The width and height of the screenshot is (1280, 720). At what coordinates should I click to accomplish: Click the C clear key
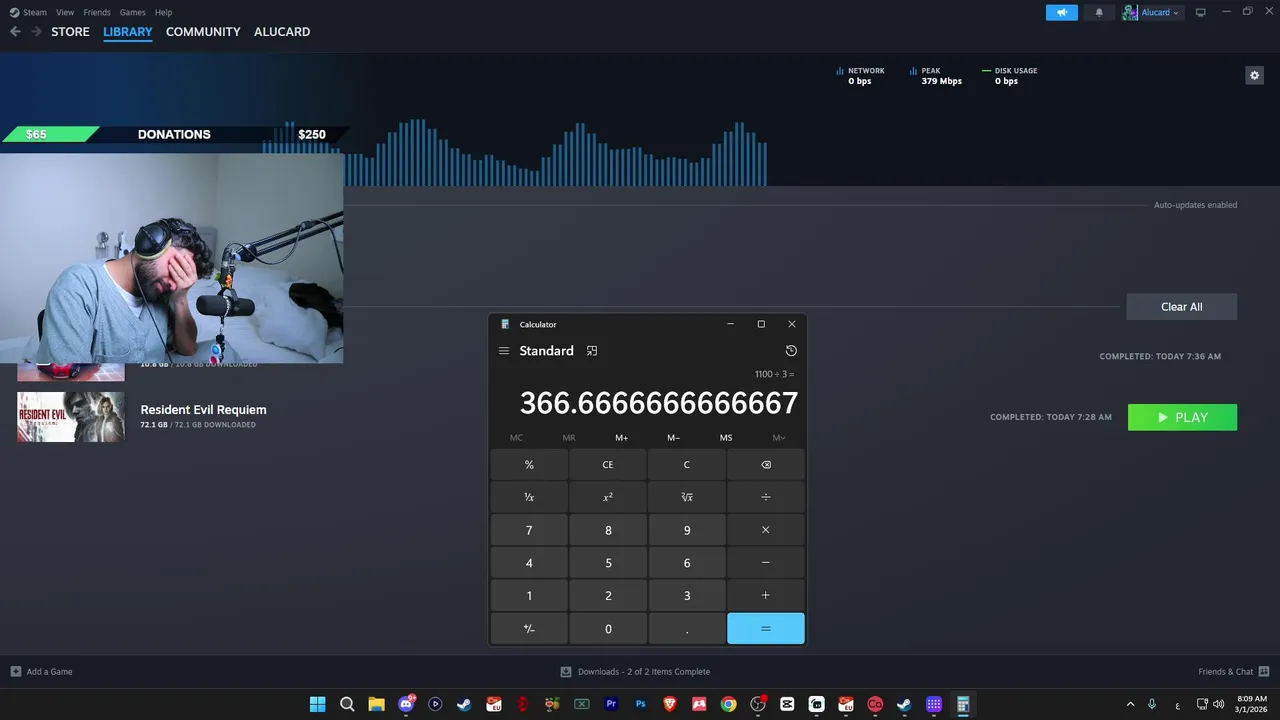[x=687, y=465]
